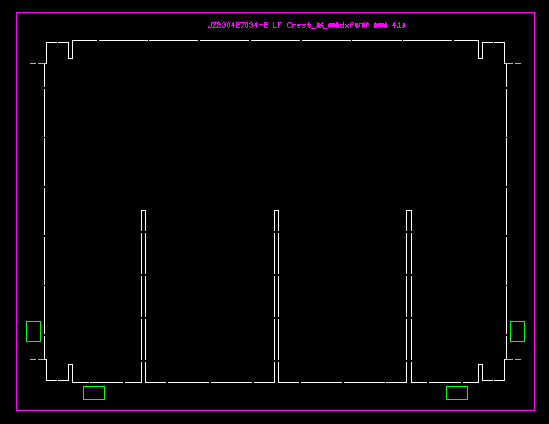Click the top-right white notch
Image resolution: width=549 pixels, height=424 pixels.
480,50
